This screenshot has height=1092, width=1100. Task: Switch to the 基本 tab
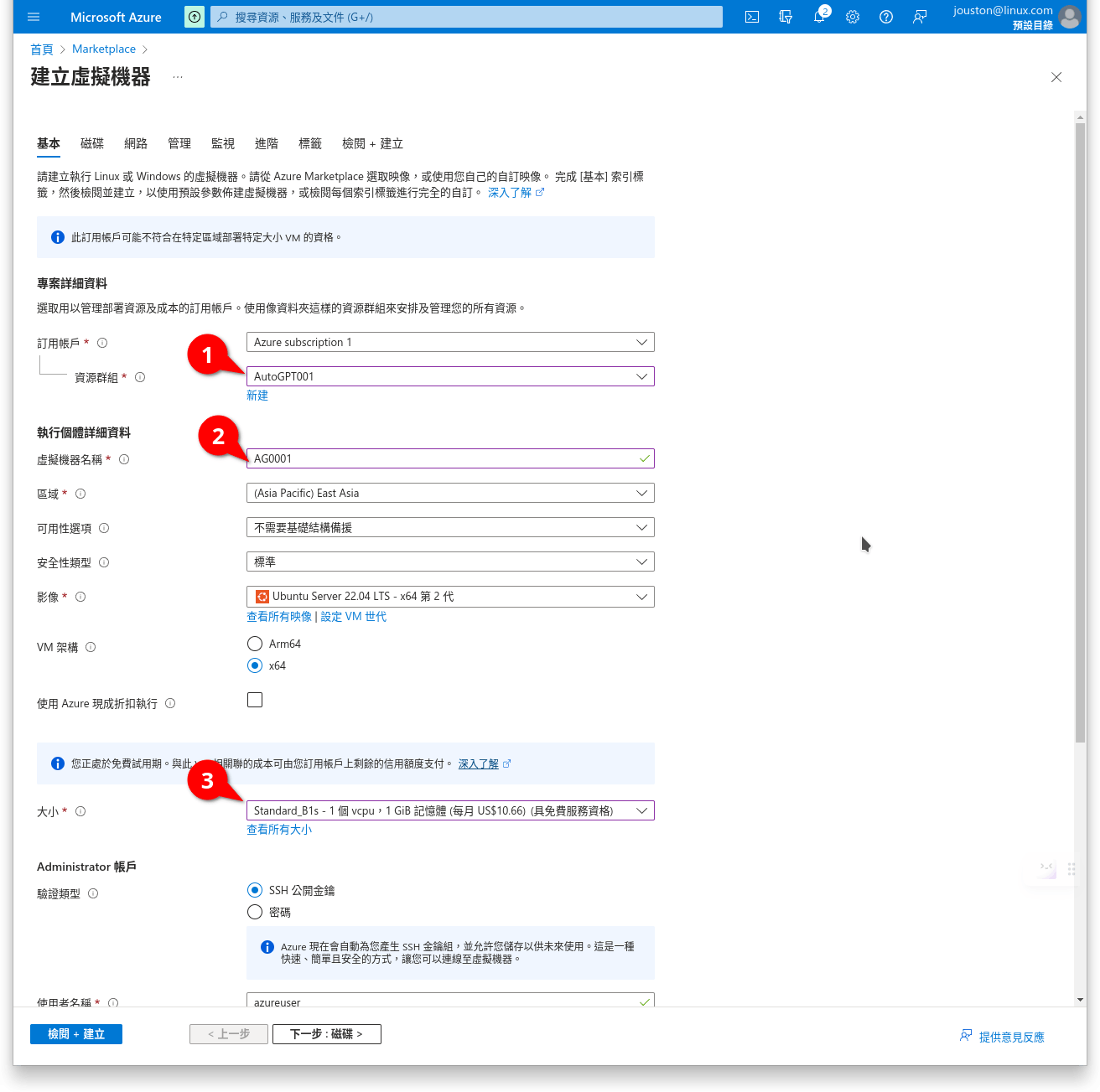click(49, 143)
